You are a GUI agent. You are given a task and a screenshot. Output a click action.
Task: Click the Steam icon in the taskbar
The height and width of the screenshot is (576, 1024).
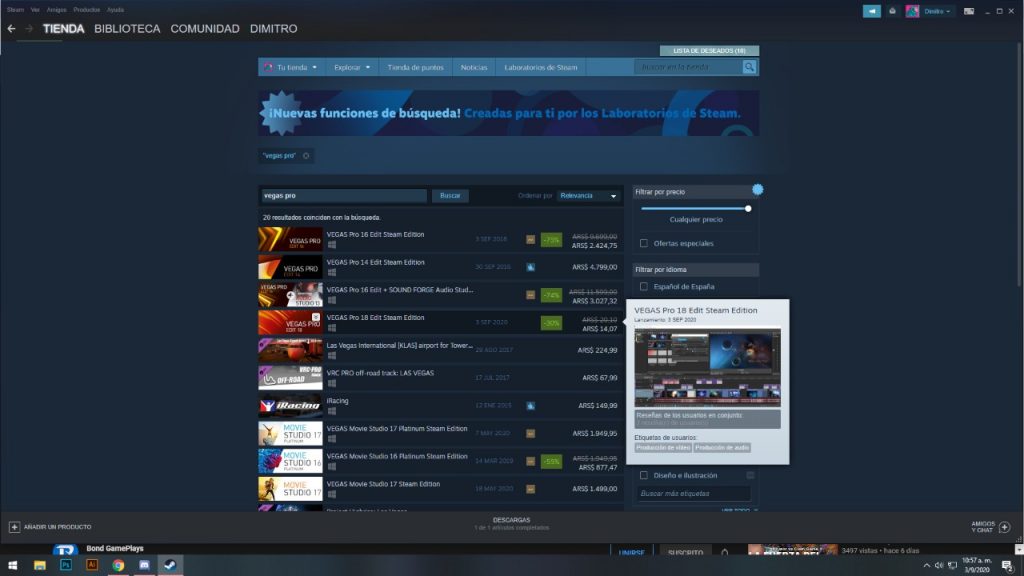tap(170, 565)
